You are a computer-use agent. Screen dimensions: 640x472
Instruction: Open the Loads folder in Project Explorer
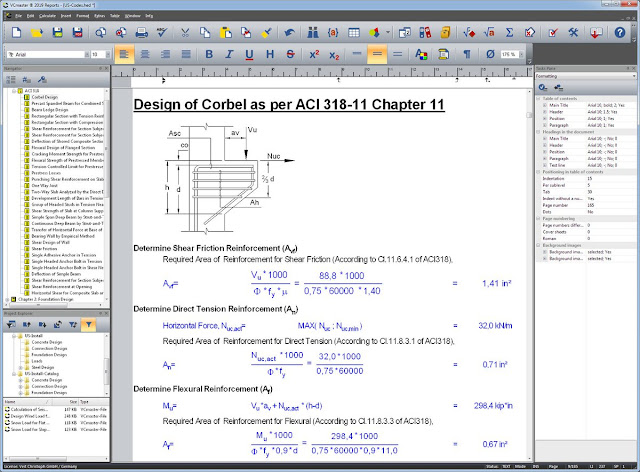(x=37, y=361)
